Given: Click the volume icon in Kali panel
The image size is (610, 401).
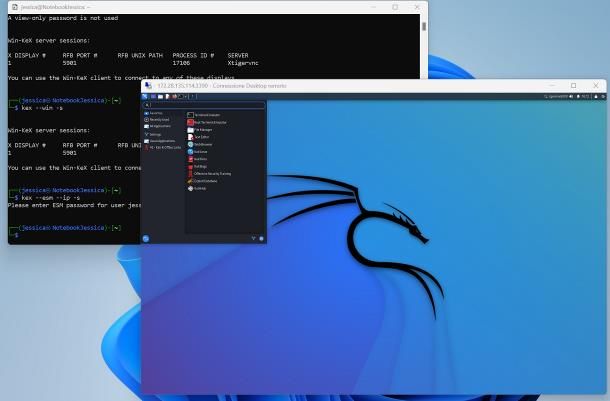Looking at the screenshot, I should (571, 96).
